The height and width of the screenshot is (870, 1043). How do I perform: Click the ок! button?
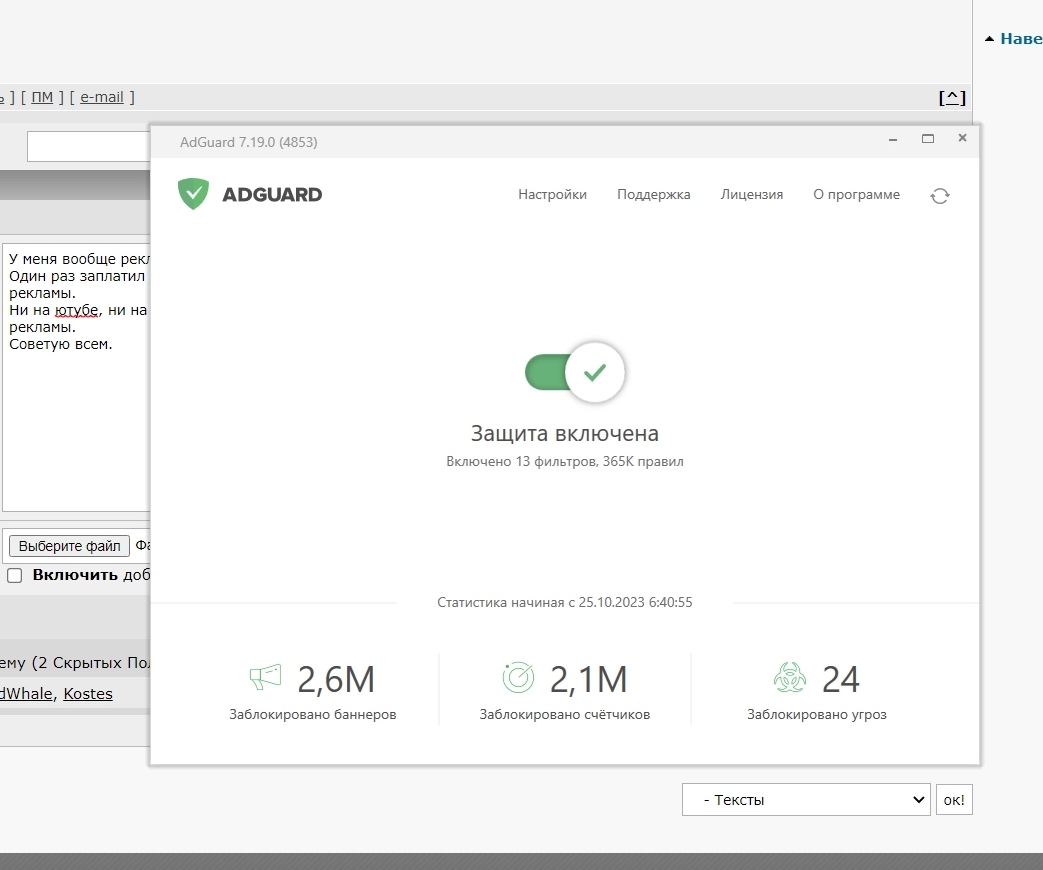(x=954, y=799)
